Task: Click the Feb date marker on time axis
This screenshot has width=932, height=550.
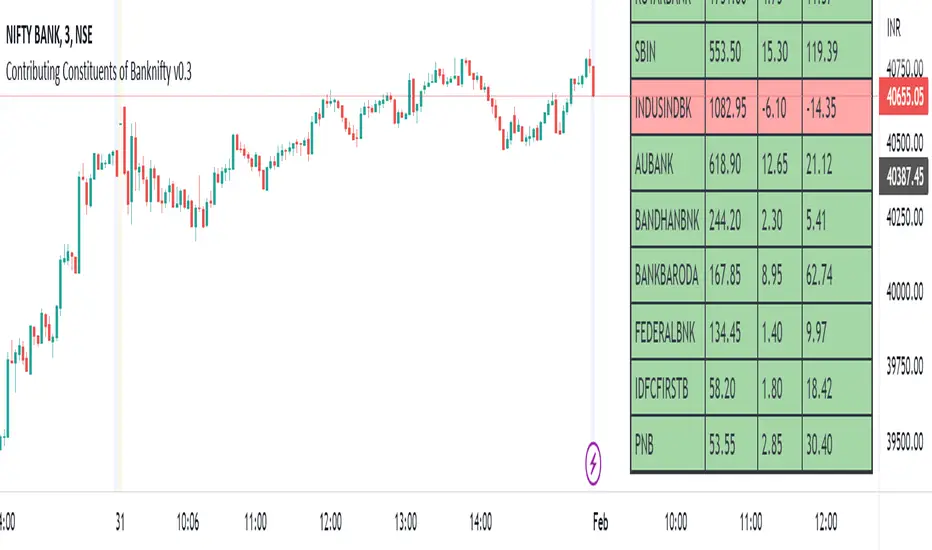Action: [x=600, y=520]
